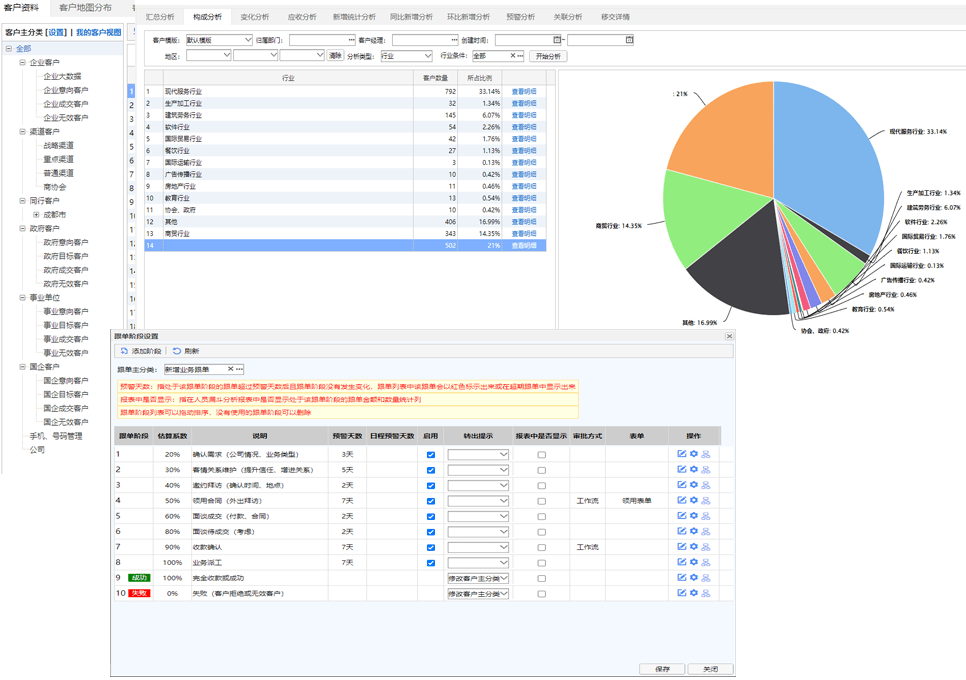Clear the 跟单主分类 field with X
Viewport: 966px width, 680px height.
(x=230, y=369)
